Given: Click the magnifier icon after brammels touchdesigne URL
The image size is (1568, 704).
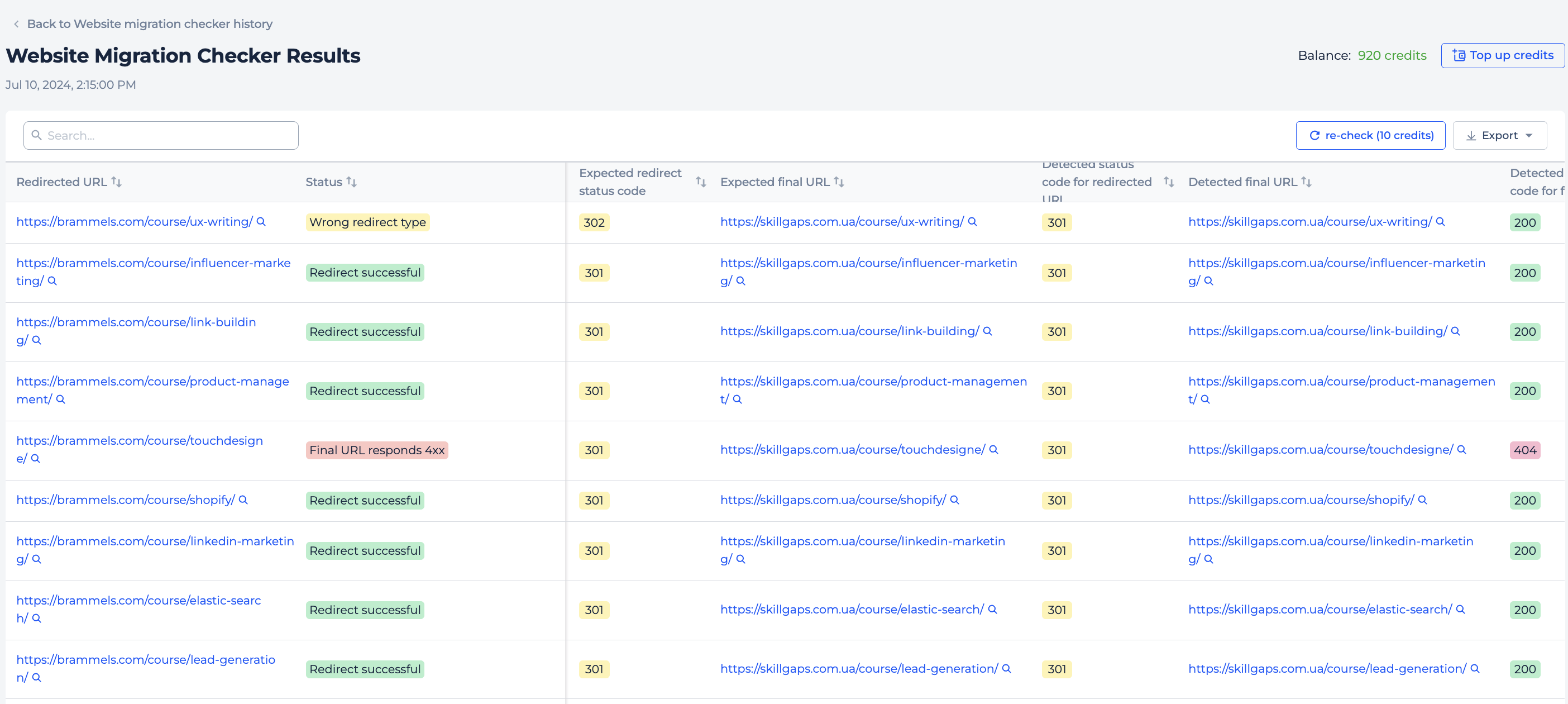Looking at the screenshot, I should click(35, 458).
